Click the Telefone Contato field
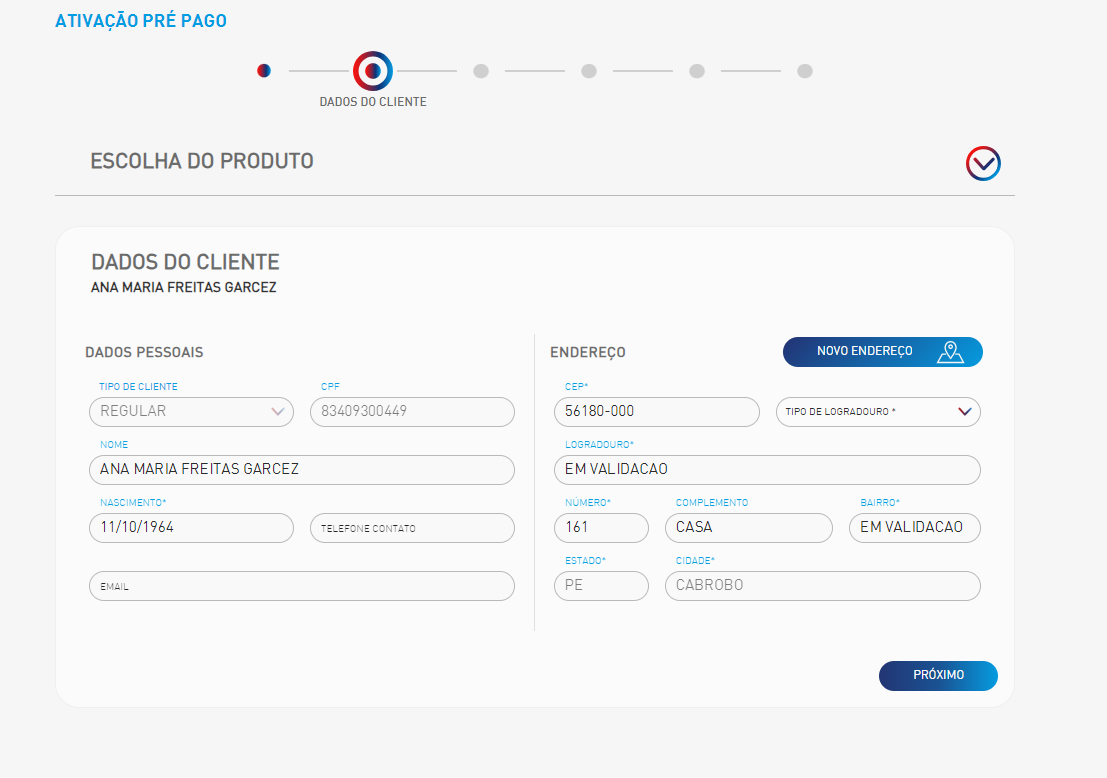This screenshot has width=1107, height=778. 412,527
